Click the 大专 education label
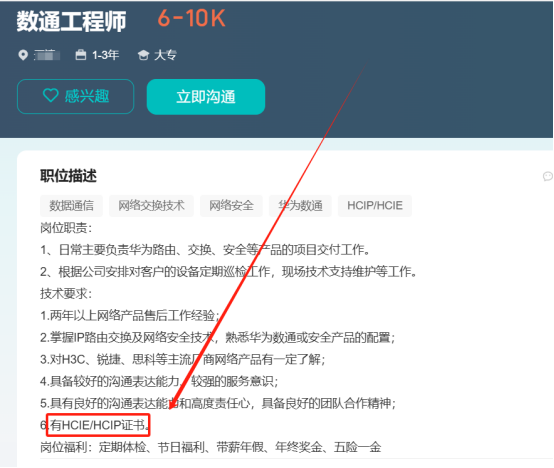The width and height of the screenshot is (554, 468). coord(165,55)
